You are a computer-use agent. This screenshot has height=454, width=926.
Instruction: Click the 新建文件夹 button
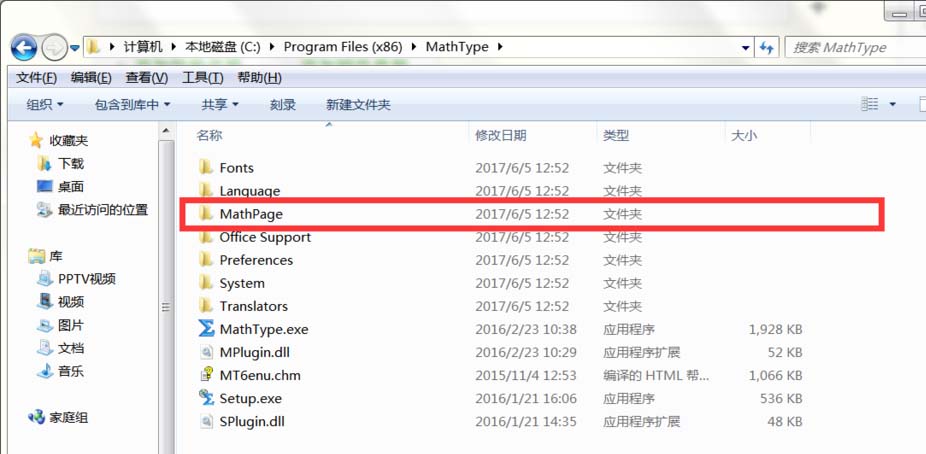tap(358, 105)
